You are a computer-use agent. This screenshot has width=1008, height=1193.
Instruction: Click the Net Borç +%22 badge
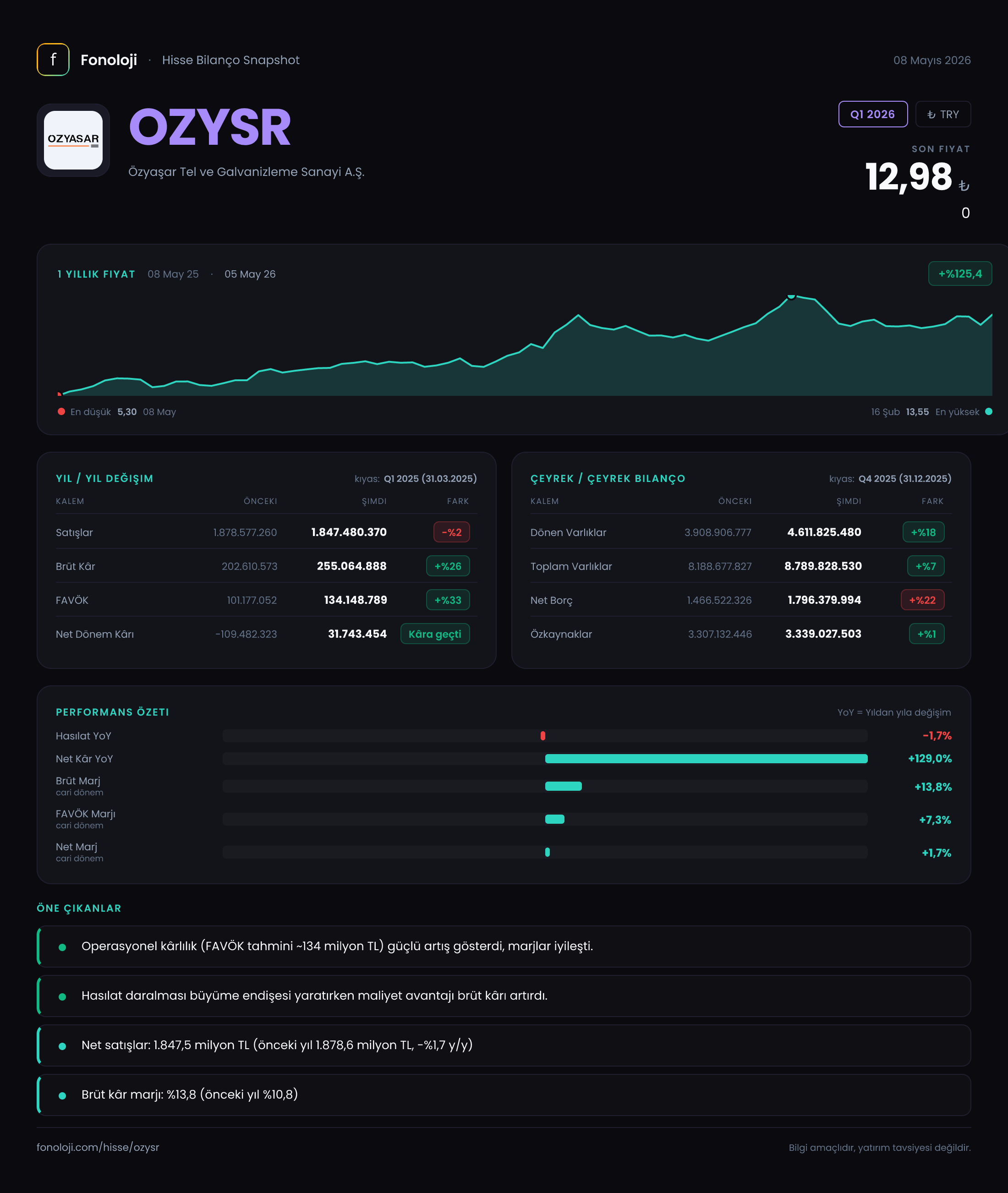(x=922, y=600)
